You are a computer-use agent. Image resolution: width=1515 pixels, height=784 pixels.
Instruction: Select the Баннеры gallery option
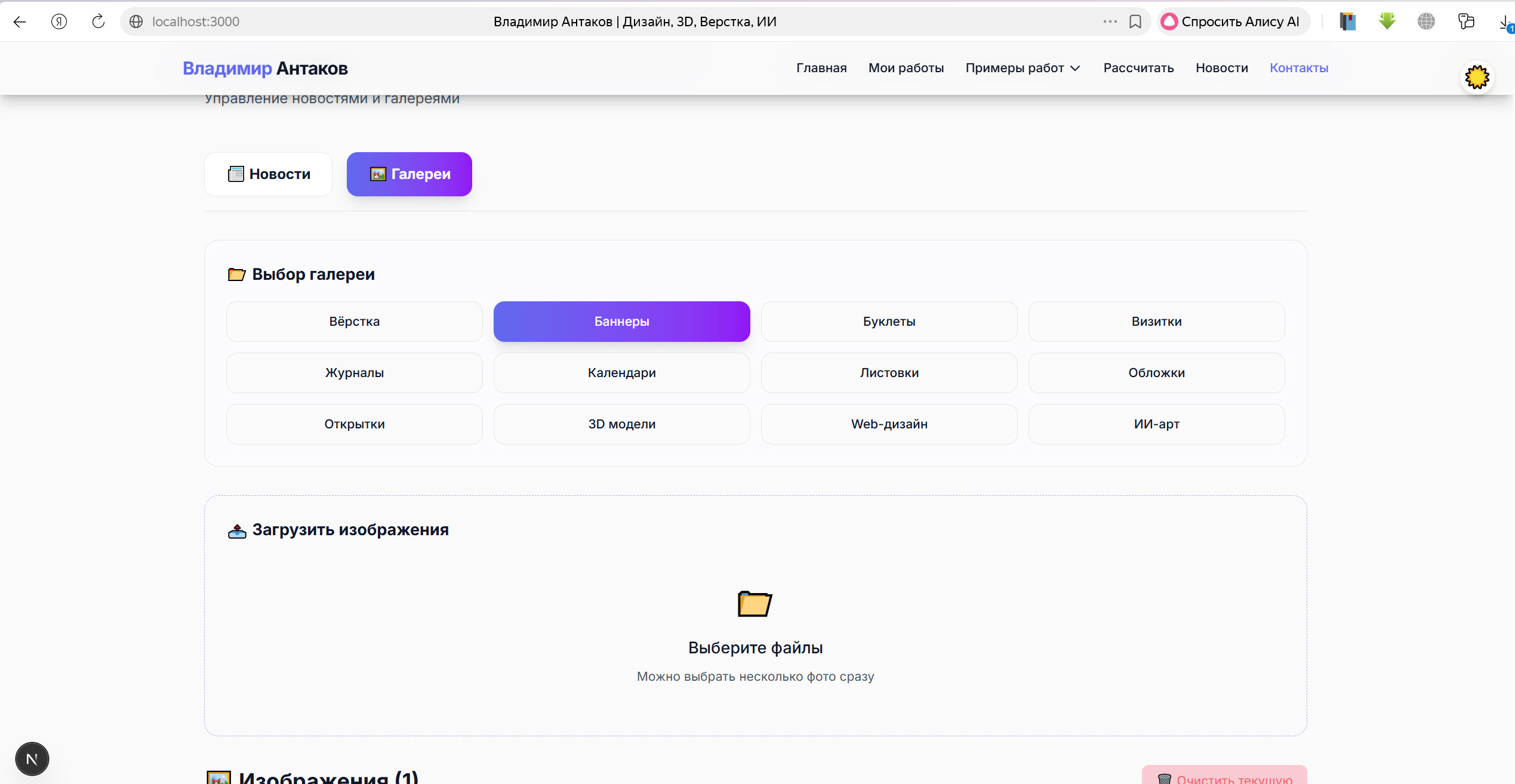pyautogui.click(x=622, y=322)
